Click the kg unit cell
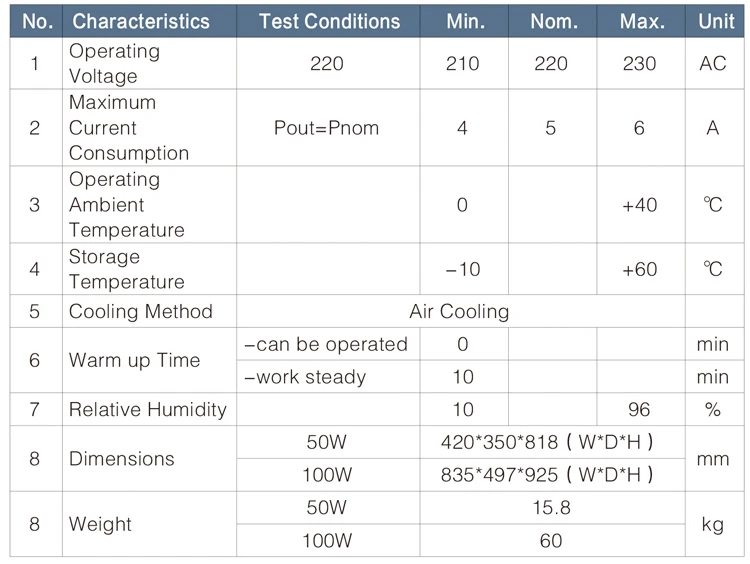This screenshot has height=564, width=750. point(713,524)
